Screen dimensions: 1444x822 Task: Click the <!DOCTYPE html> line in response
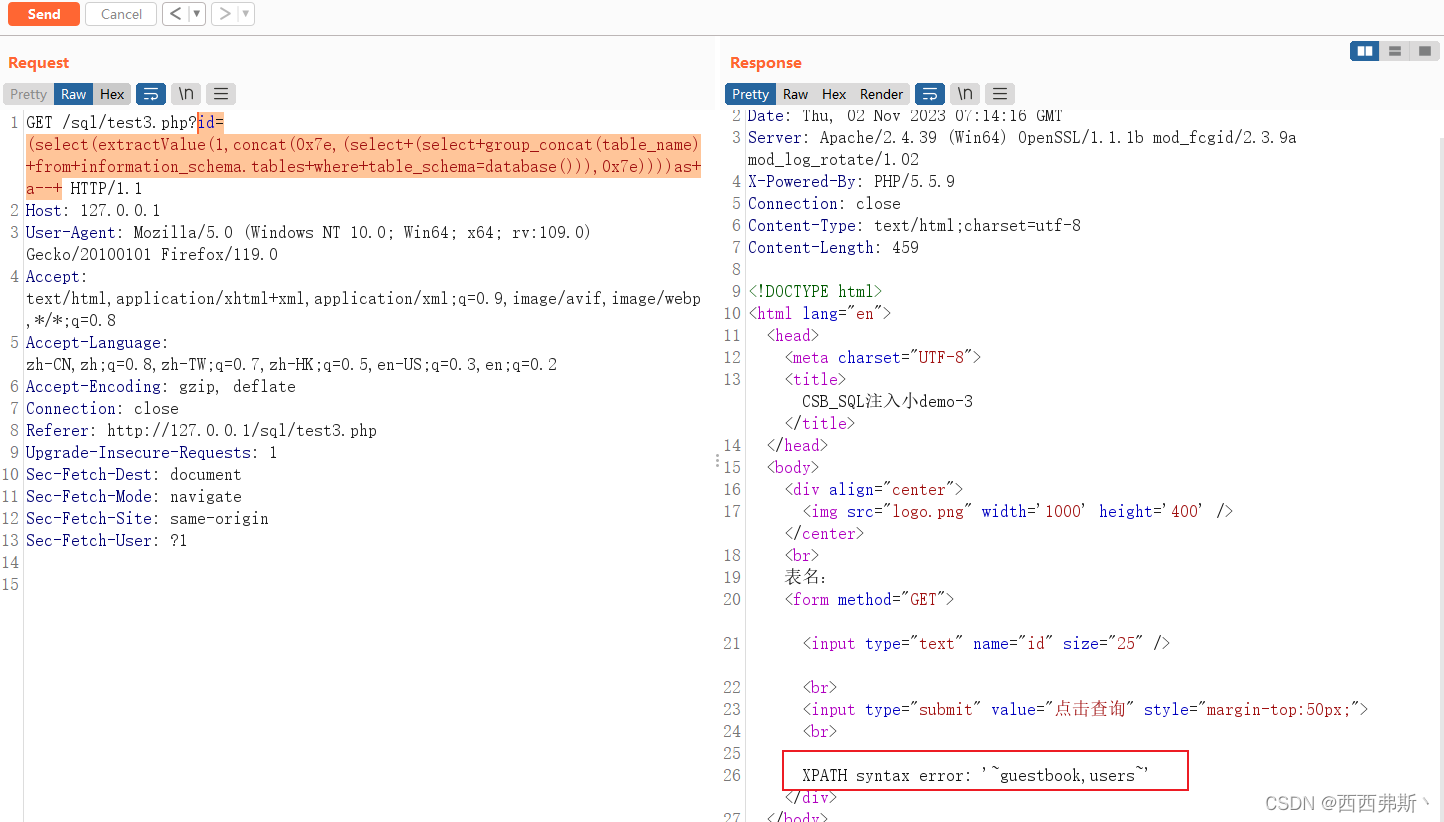[x=815, y=291]
